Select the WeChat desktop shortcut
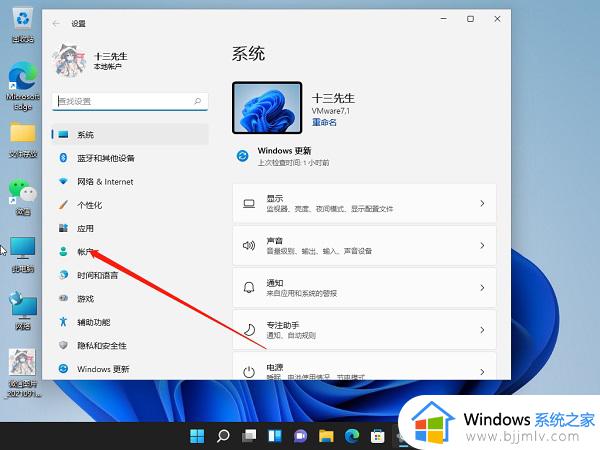Image resolution: width=600 pixels, height=450 pixels. [x=23, y=197]
